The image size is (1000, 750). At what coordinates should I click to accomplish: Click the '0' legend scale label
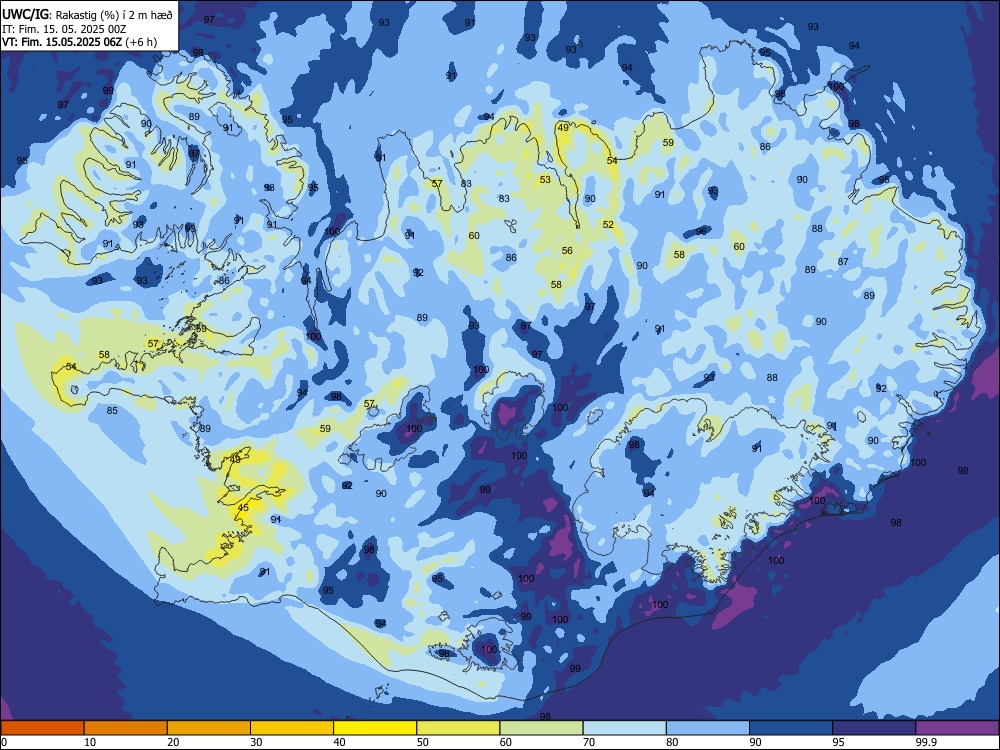pos(3,742)
